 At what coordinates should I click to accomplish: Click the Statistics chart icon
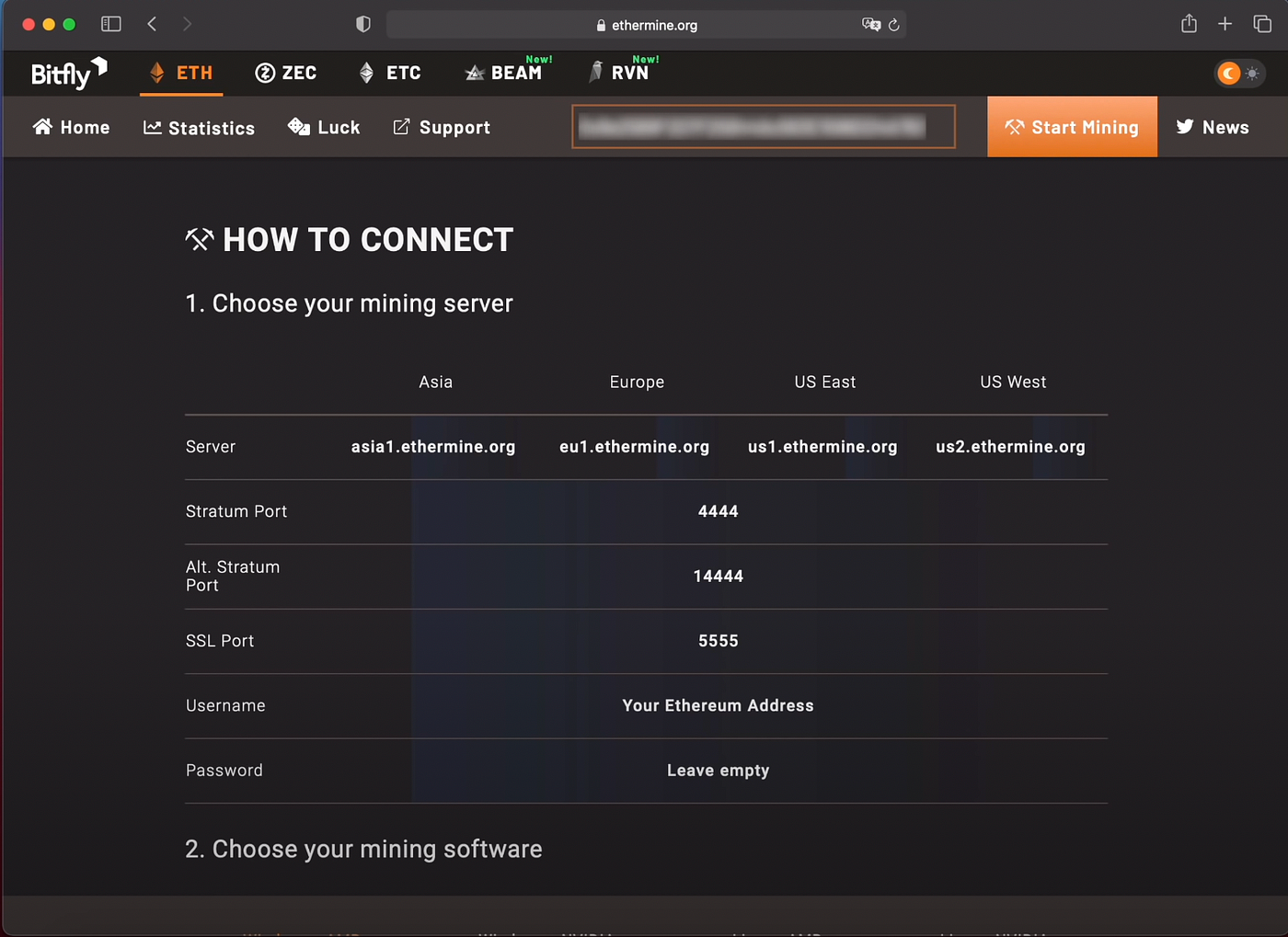point(153,127)
